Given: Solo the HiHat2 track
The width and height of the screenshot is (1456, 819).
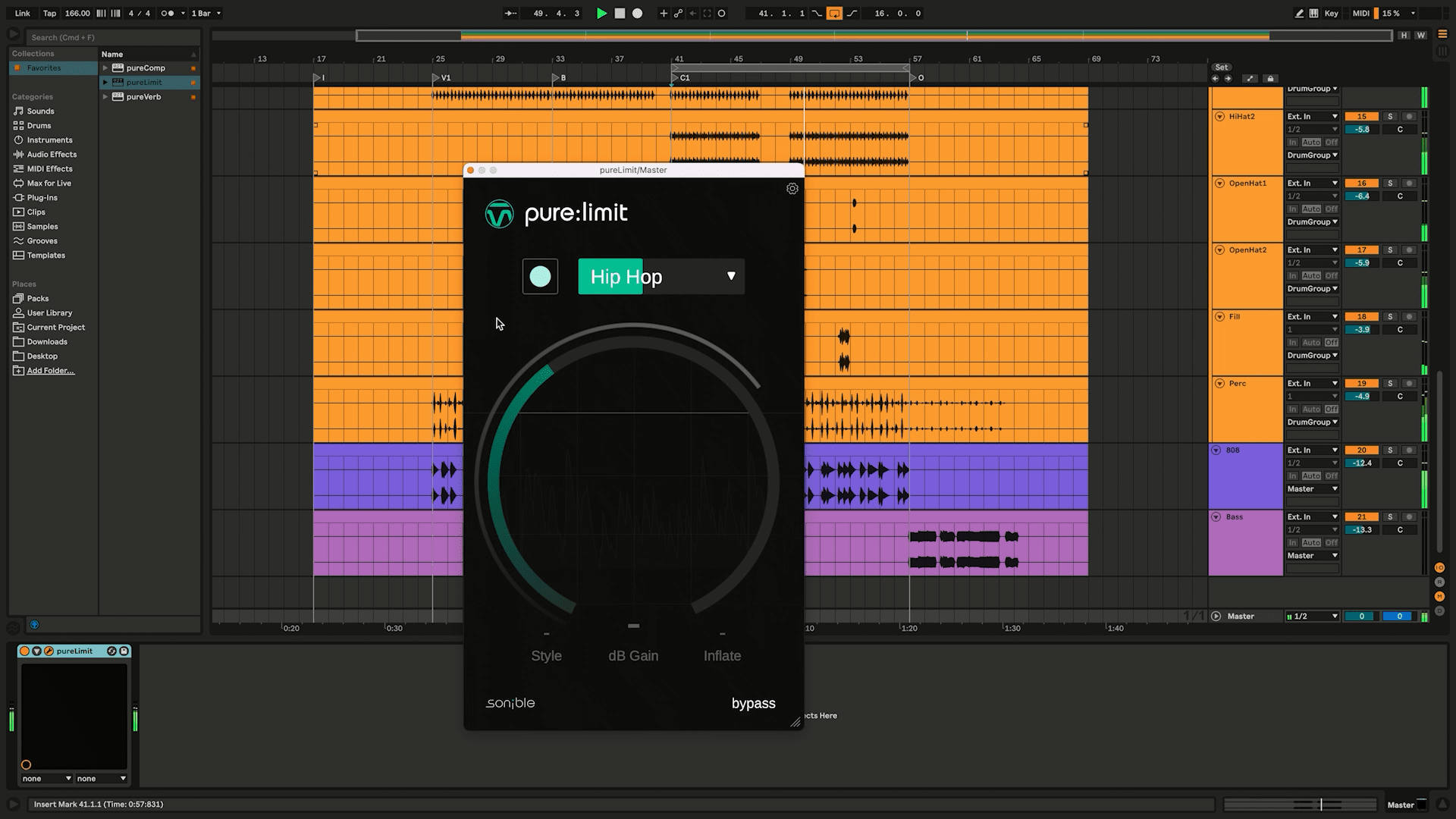Looking at the screenshot, I should (x=1389, y=116).
